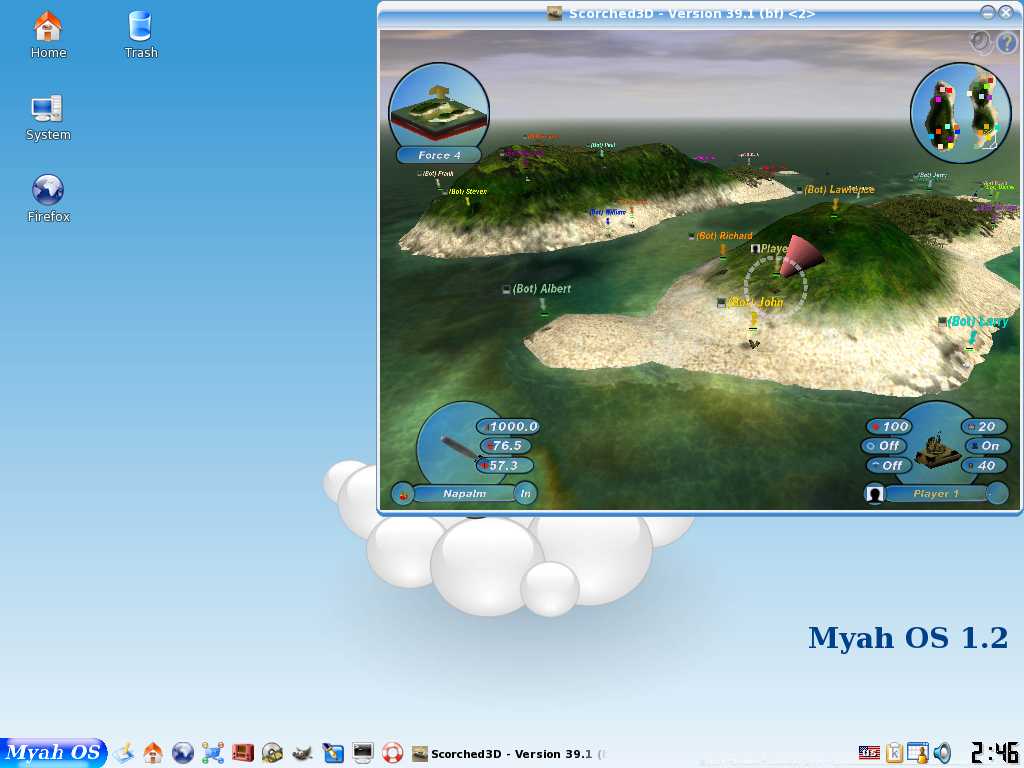Click the 40 fuel count
1024x768 pixels.
(984, 465)
